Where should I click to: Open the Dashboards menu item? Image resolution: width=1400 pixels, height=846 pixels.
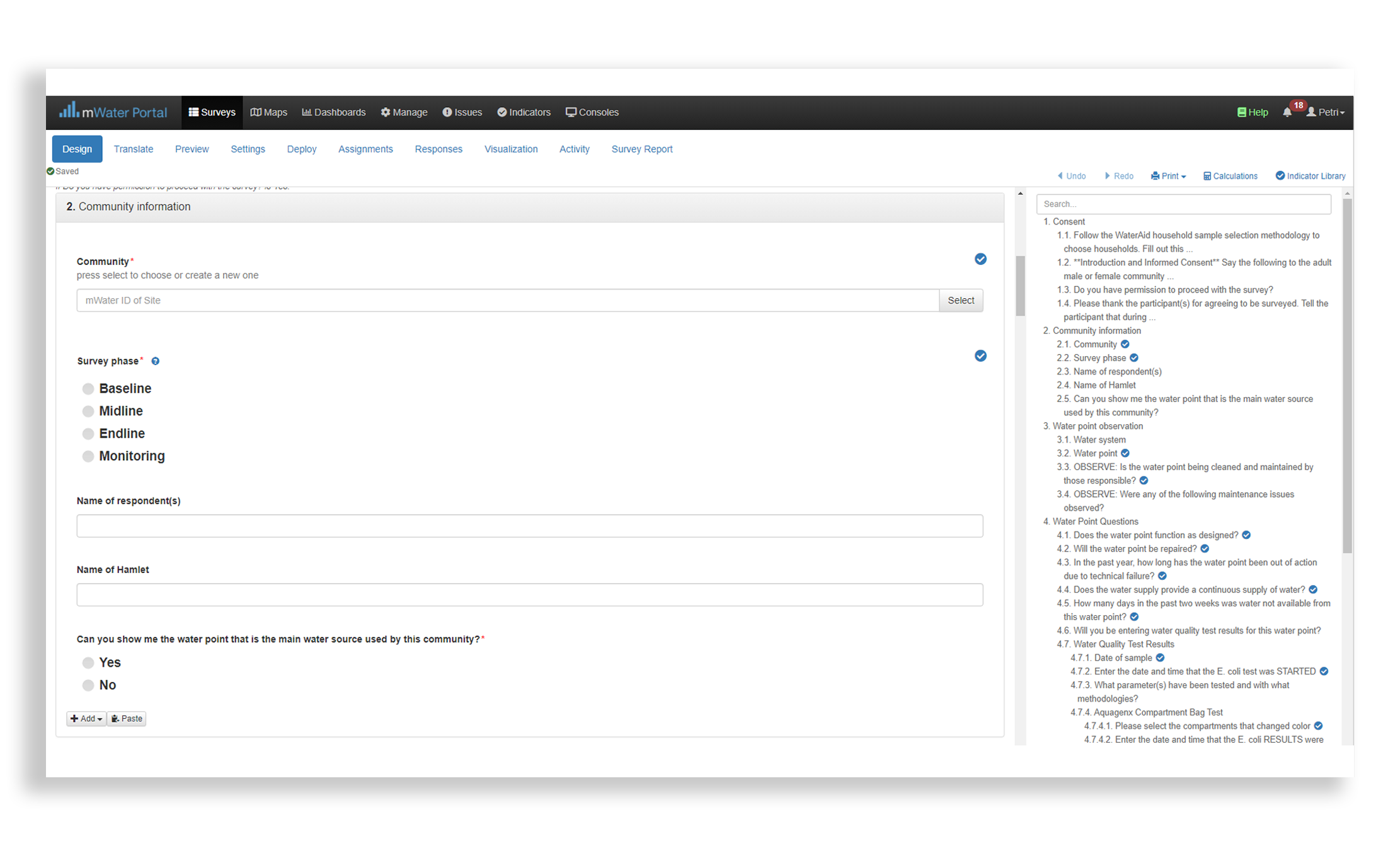coord(334,112)
